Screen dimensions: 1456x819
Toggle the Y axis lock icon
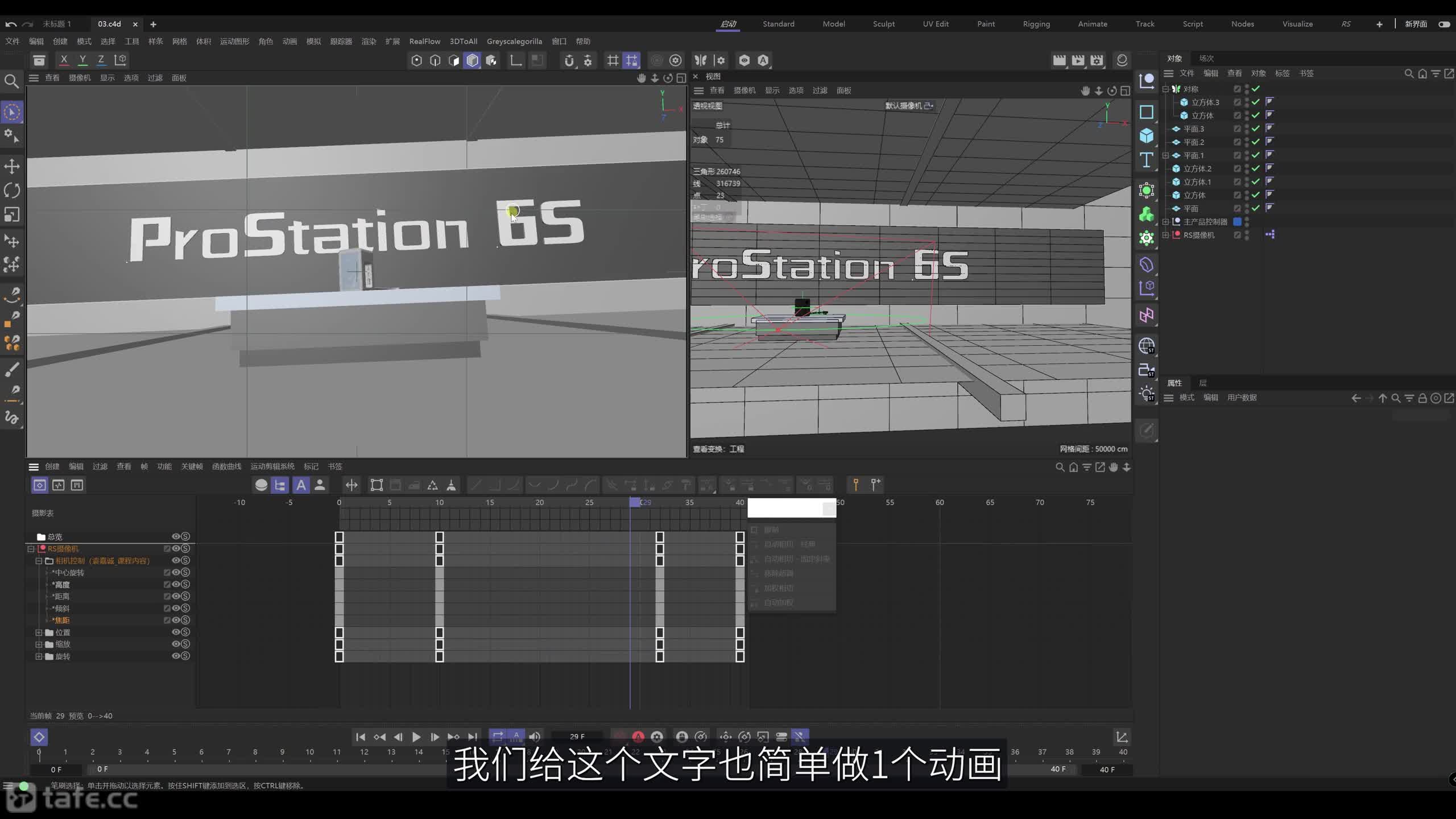pos(82,60)
